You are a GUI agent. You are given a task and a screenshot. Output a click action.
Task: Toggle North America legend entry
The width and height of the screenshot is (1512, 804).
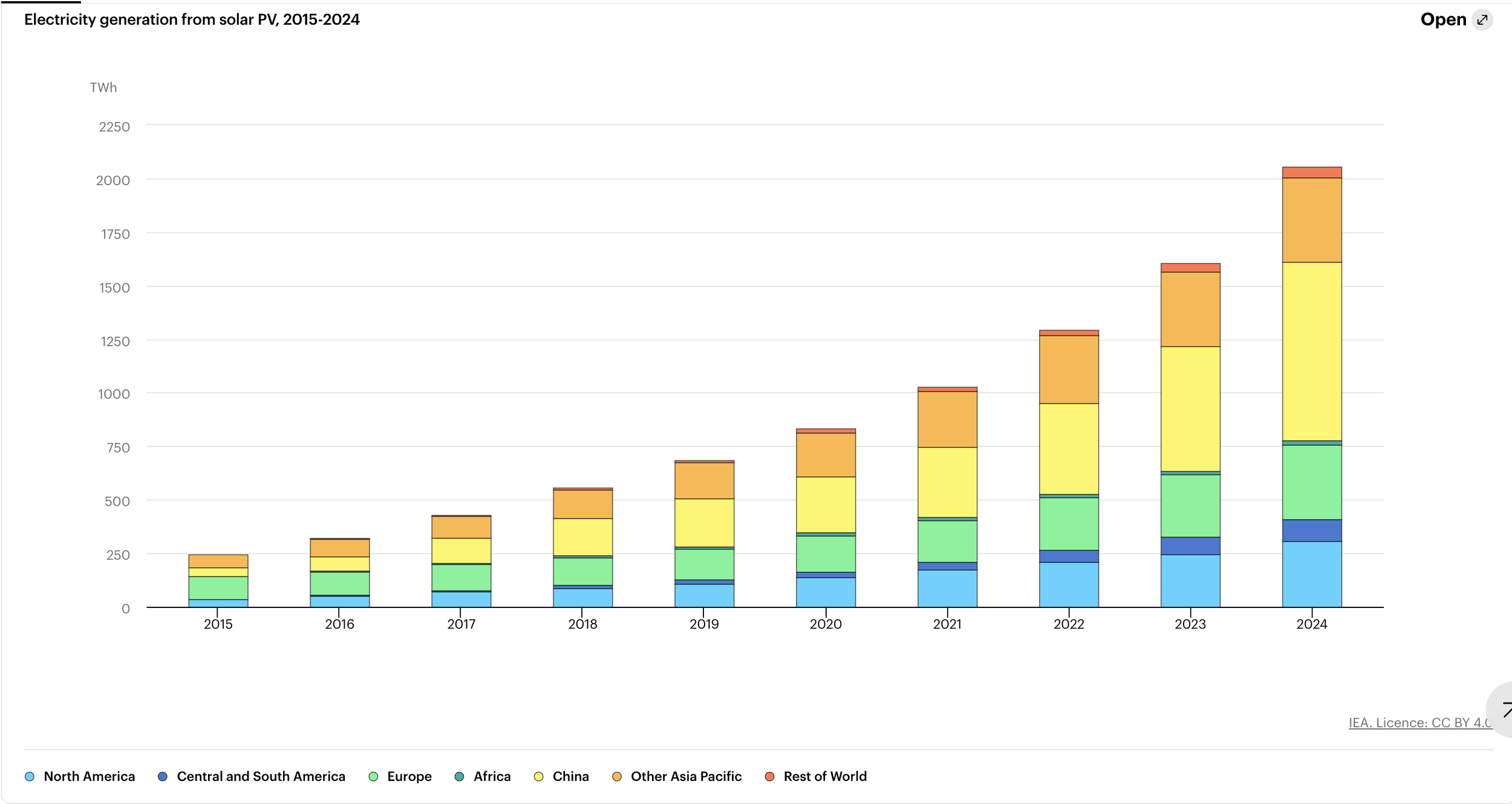80,776
